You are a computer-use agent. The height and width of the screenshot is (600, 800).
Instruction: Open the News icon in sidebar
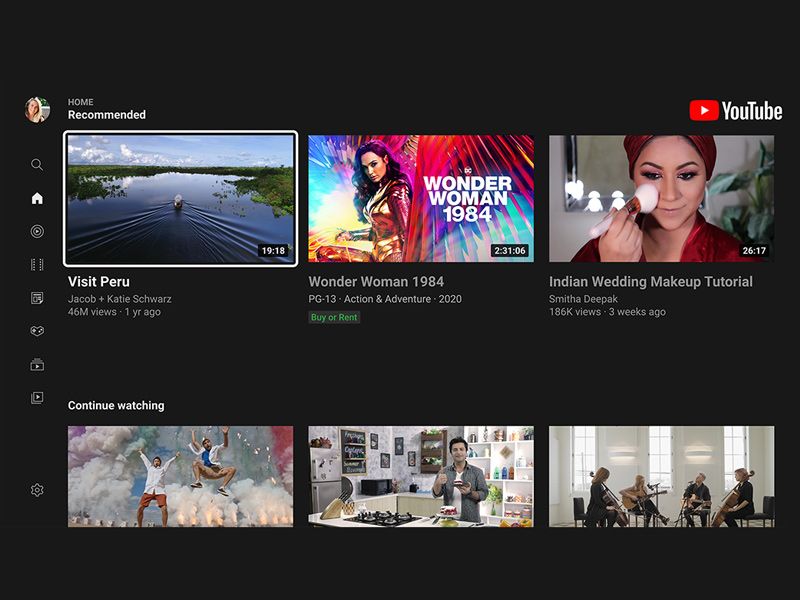(37, 297)
